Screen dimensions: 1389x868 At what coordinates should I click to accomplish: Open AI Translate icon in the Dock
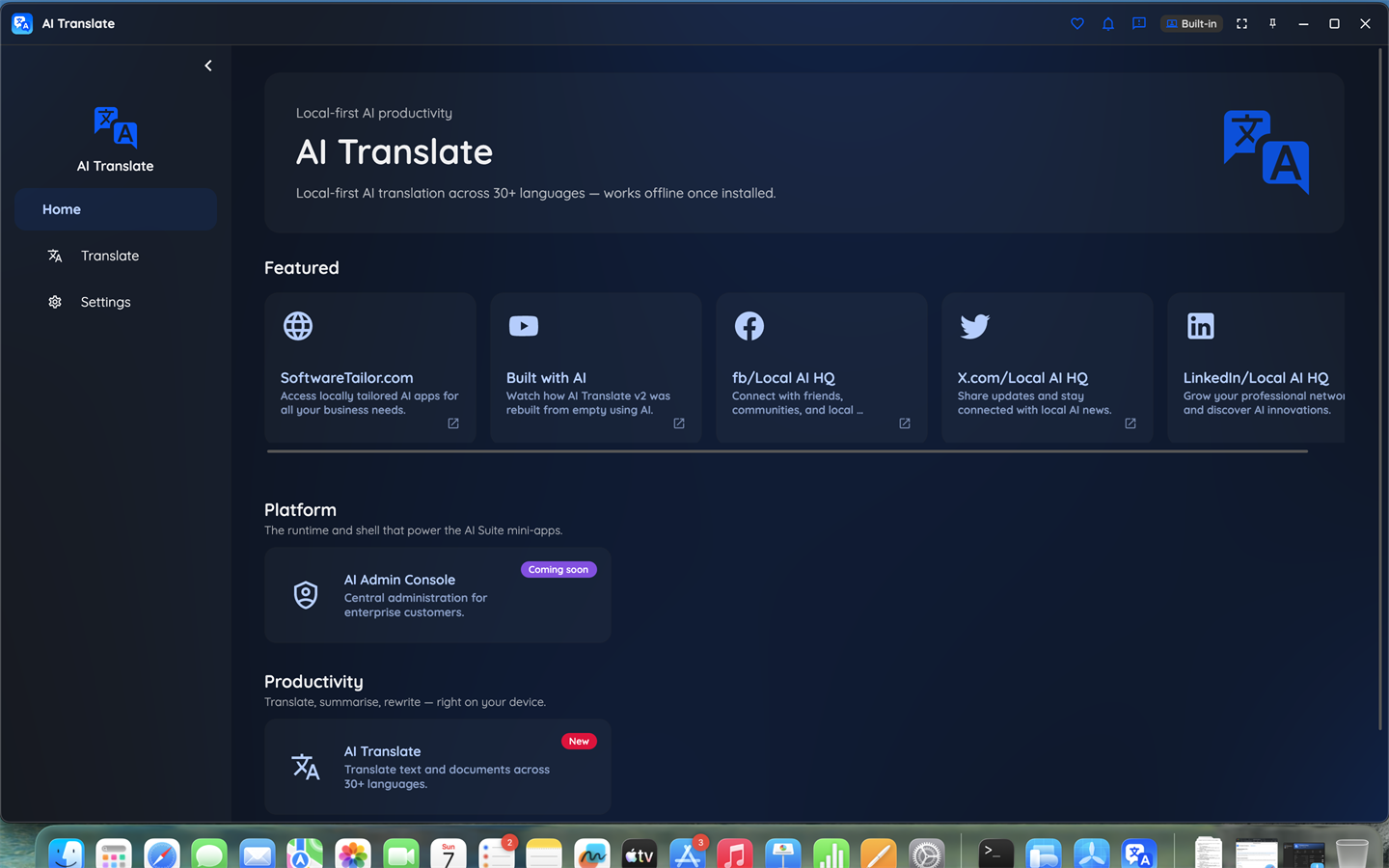[x=1139, y=854]
